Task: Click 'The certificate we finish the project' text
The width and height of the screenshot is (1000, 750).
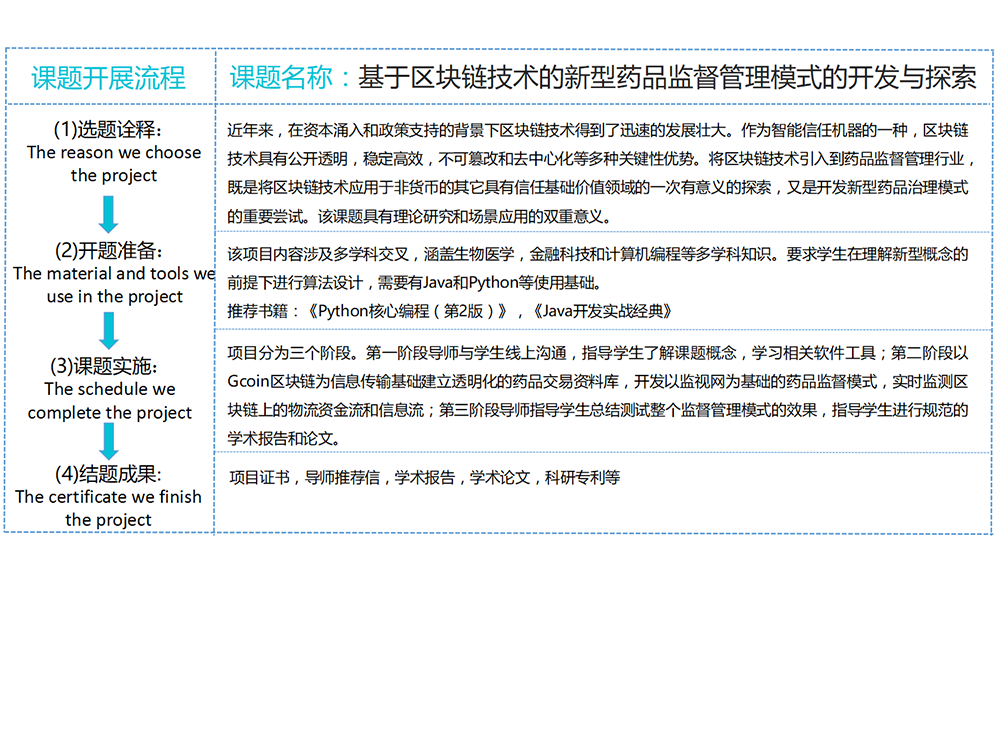Action: (x=108, y=508)
